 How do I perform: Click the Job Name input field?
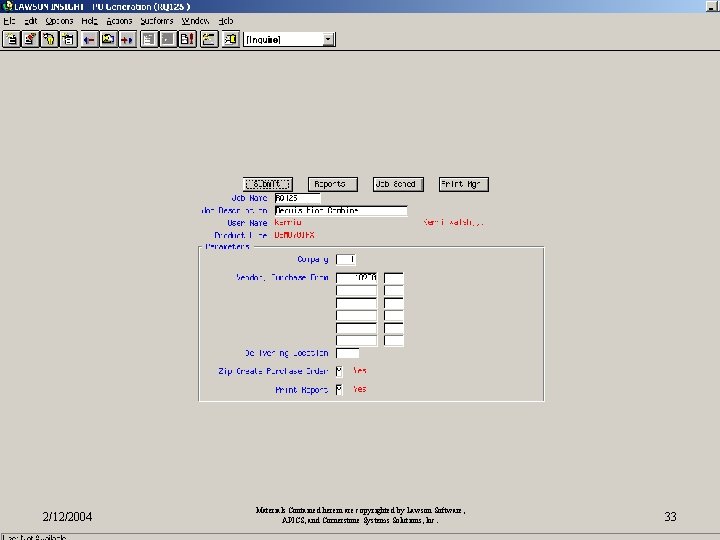pyautogui.click(x=298, y=198)
